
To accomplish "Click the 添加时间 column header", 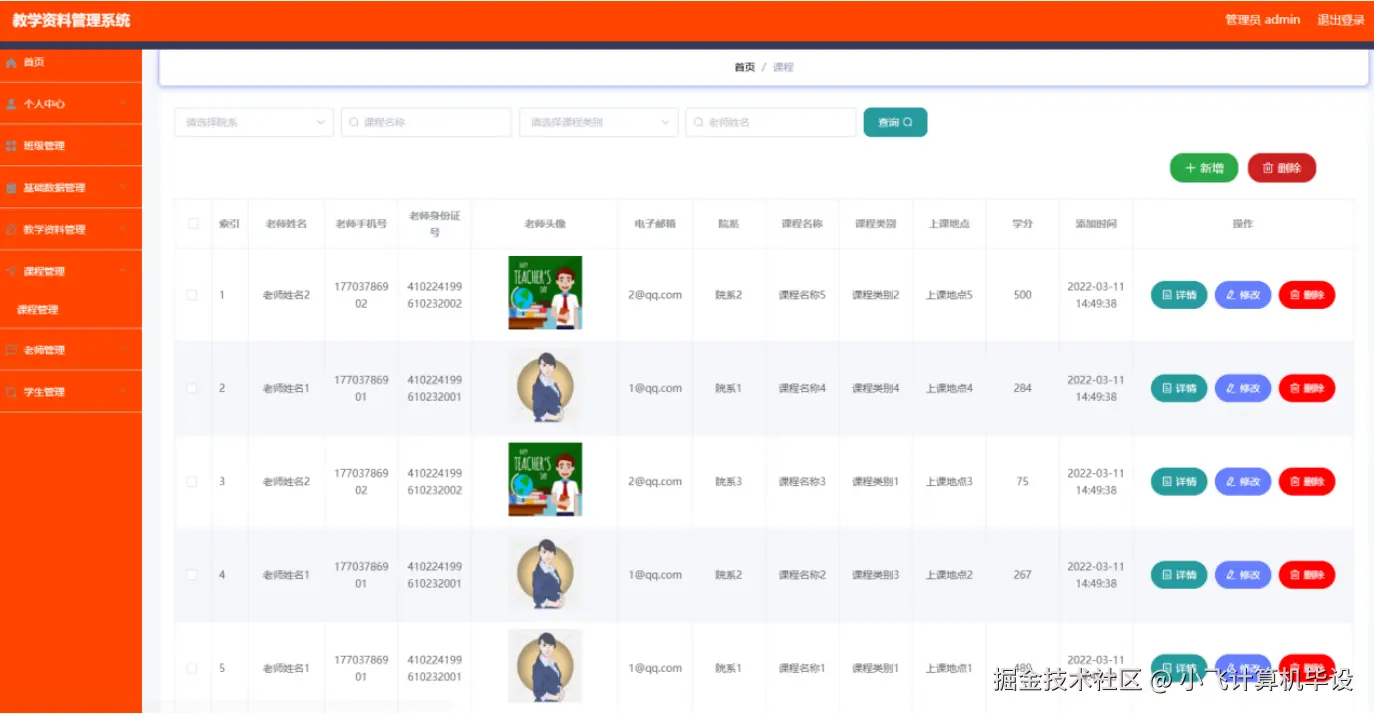I will tap(1096, 224).
